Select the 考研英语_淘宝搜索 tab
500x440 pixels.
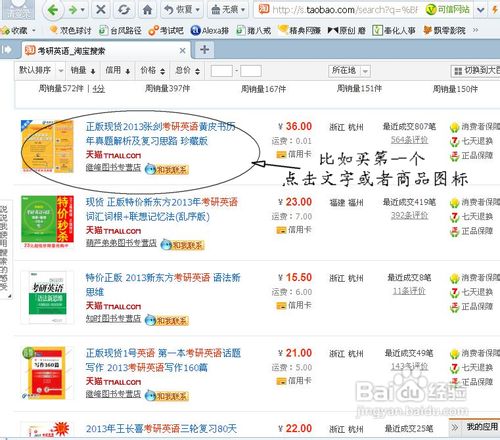pos(107,51)
